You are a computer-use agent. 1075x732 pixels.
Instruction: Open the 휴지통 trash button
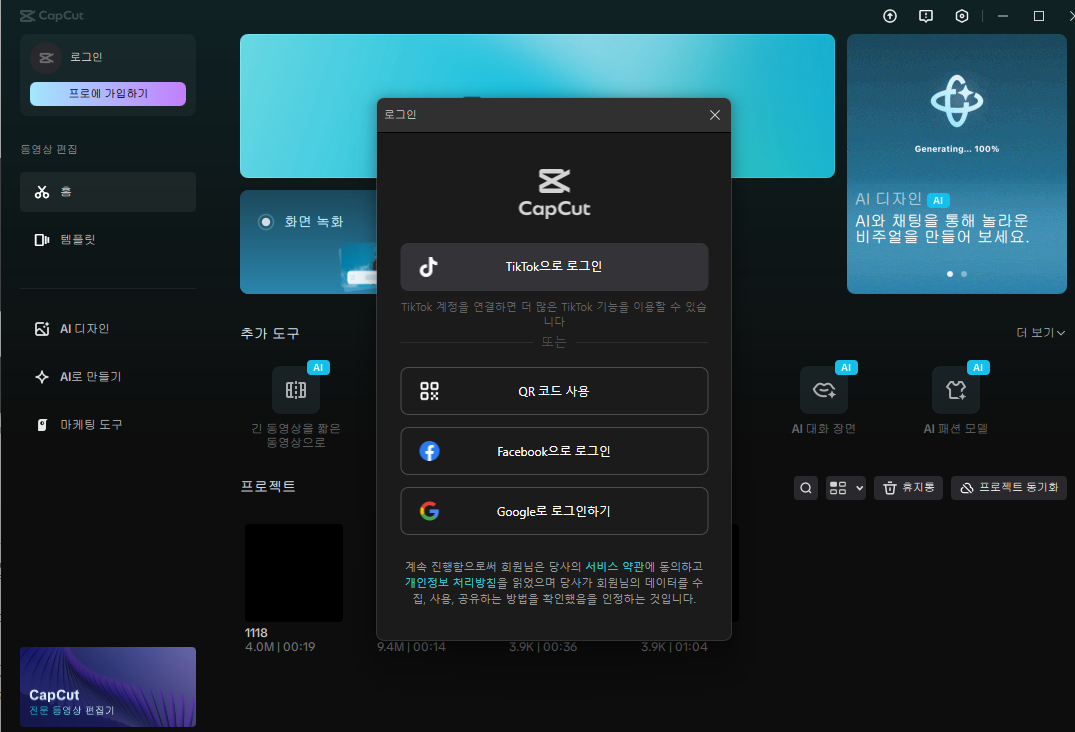click(x=908, y=488)
